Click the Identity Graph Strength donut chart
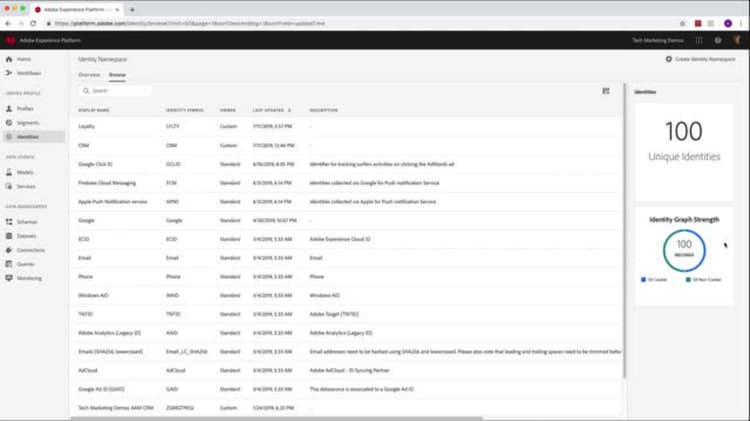Image resolution: width=750 pixels, height=421 pixels. 684,250
